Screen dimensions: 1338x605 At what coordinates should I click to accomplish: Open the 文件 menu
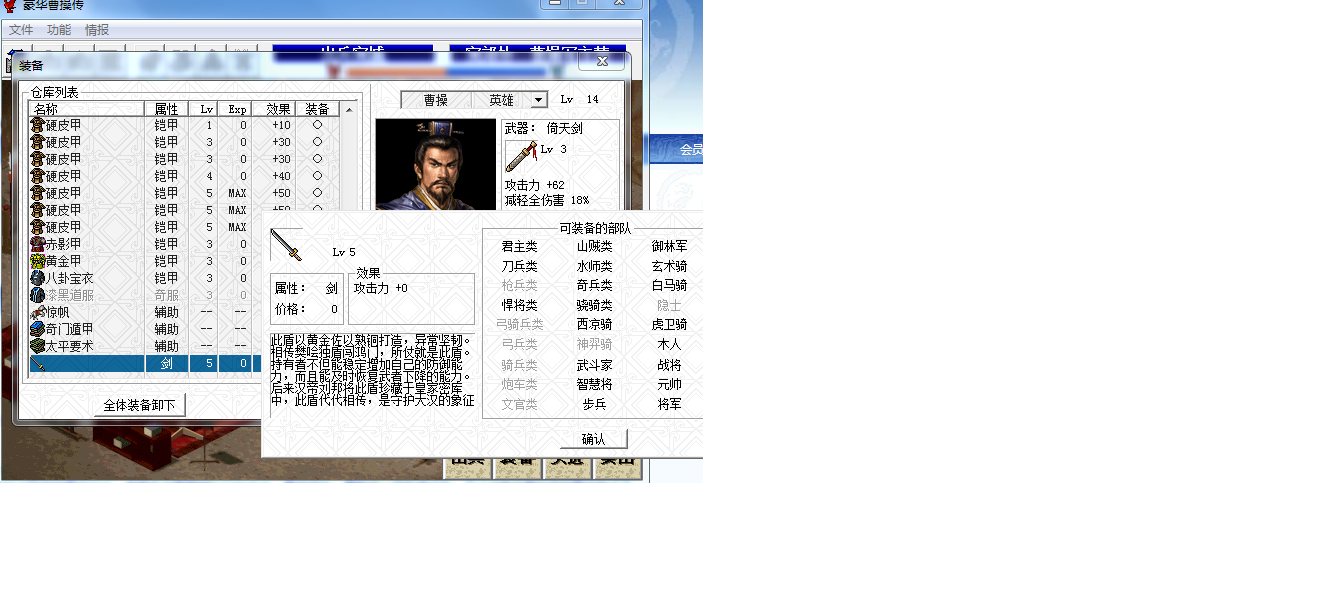click(x=21, y=30)
